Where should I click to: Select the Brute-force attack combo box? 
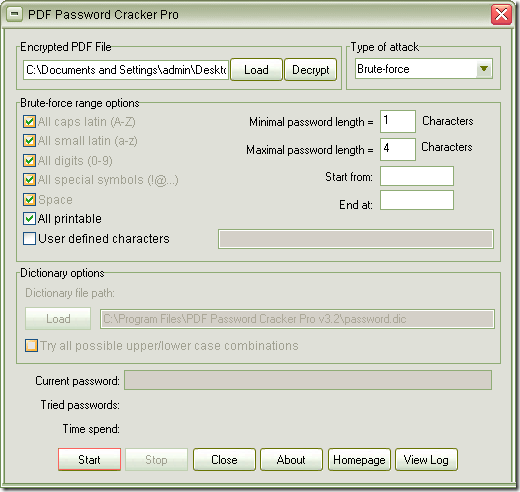coord(424,69)
